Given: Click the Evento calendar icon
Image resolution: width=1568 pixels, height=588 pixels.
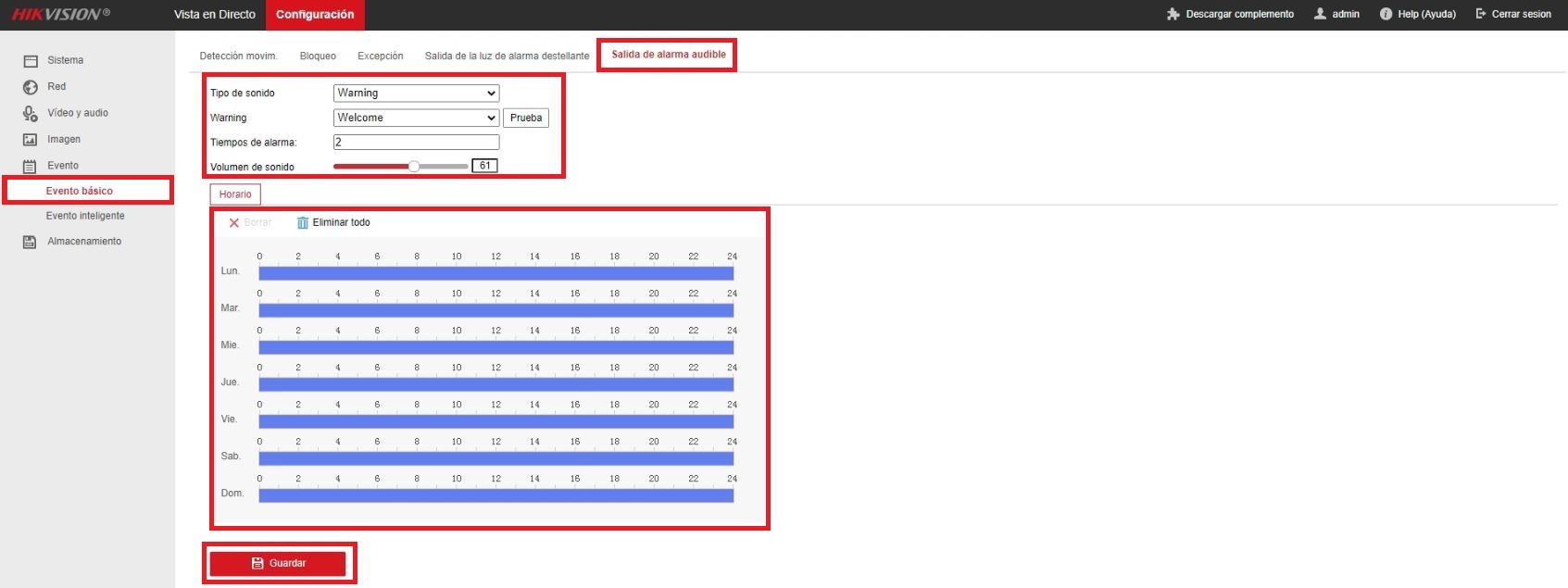Looking at the screenshot, I should (x=31, y=166).
